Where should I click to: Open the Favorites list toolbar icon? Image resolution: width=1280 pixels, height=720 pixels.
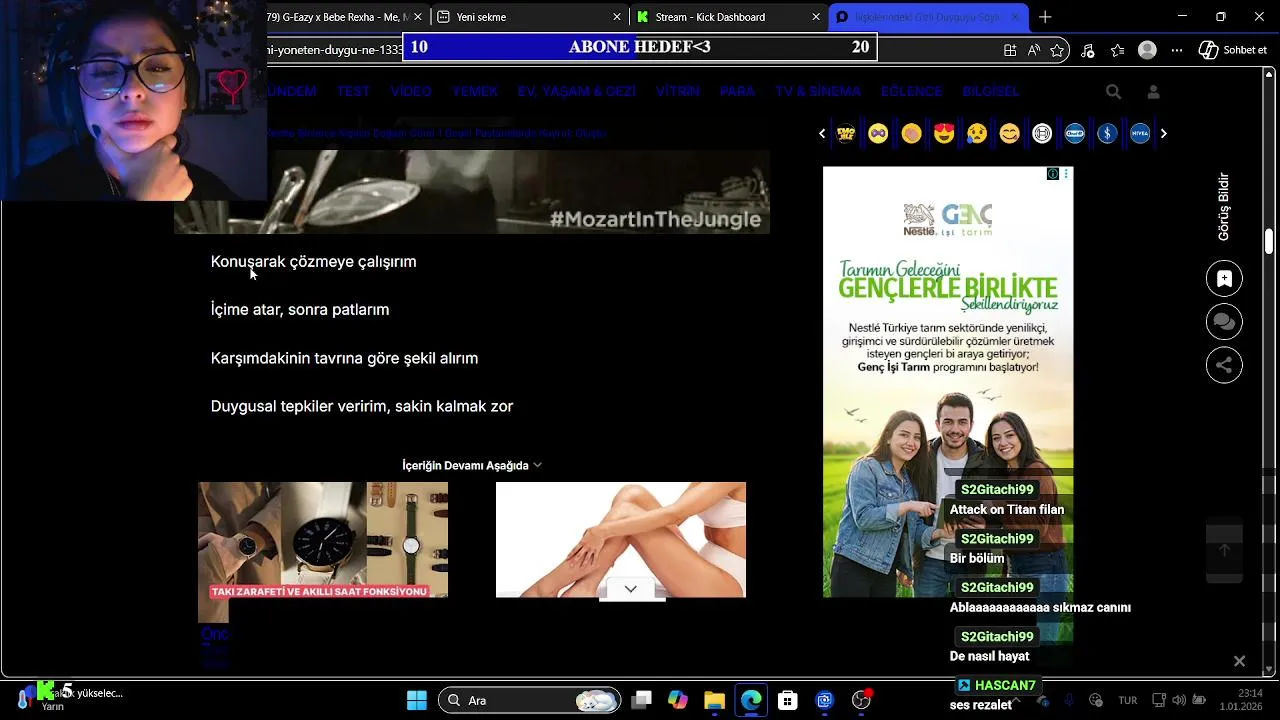[x=1117, y=50]
